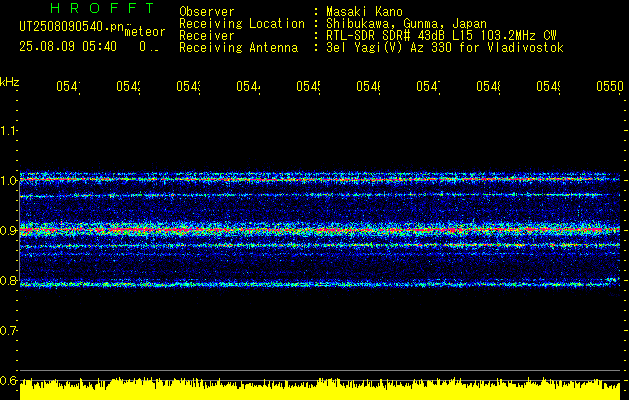Click the location Shibukawa, Gunma, Japan
This screenshot has width=629, height=400.
point(406,24)
